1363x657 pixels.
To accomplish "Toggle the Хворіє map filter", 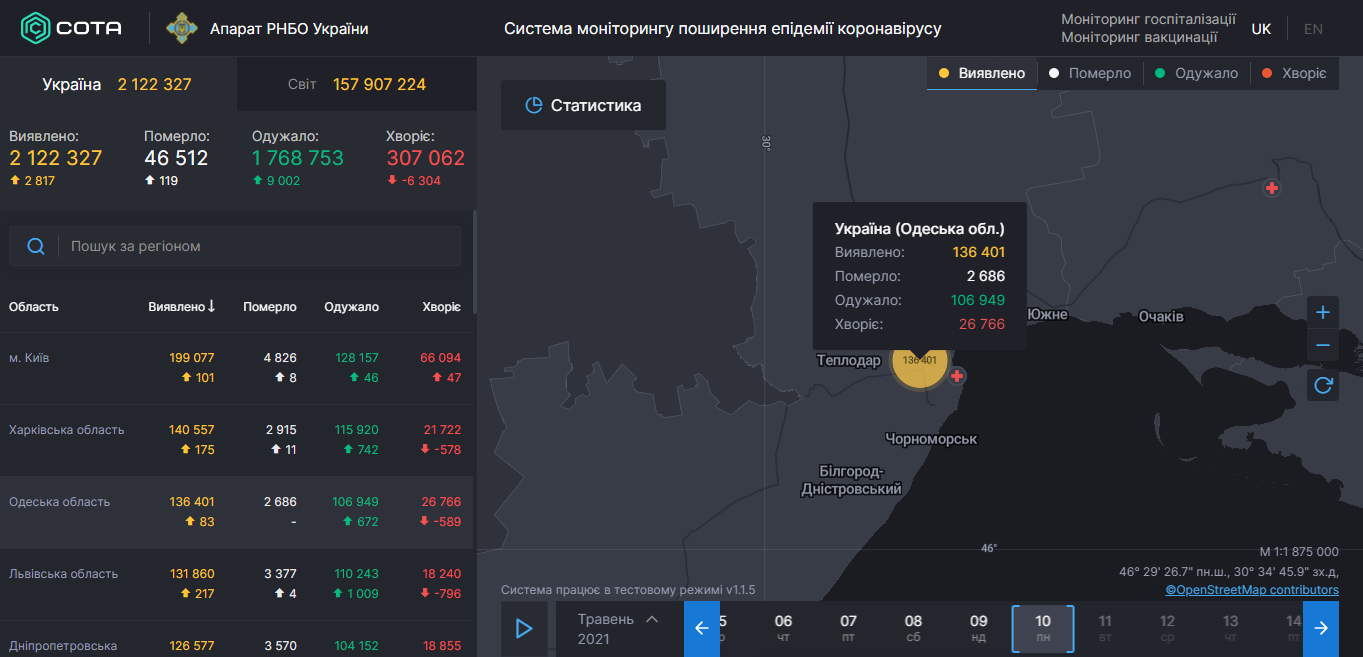I will click(x=1290, y=73).
